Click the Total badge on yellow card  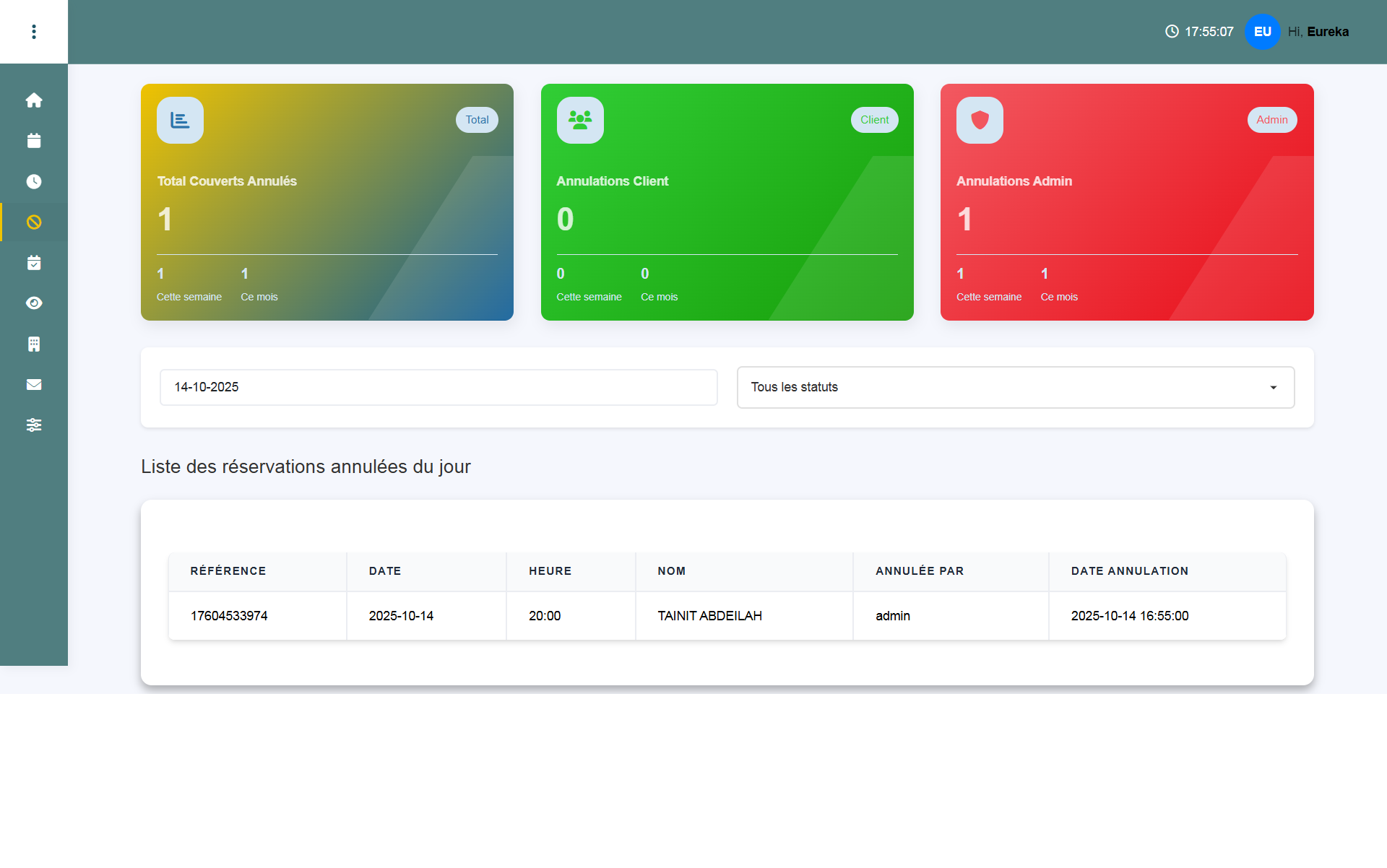click(x=477, y=120)
